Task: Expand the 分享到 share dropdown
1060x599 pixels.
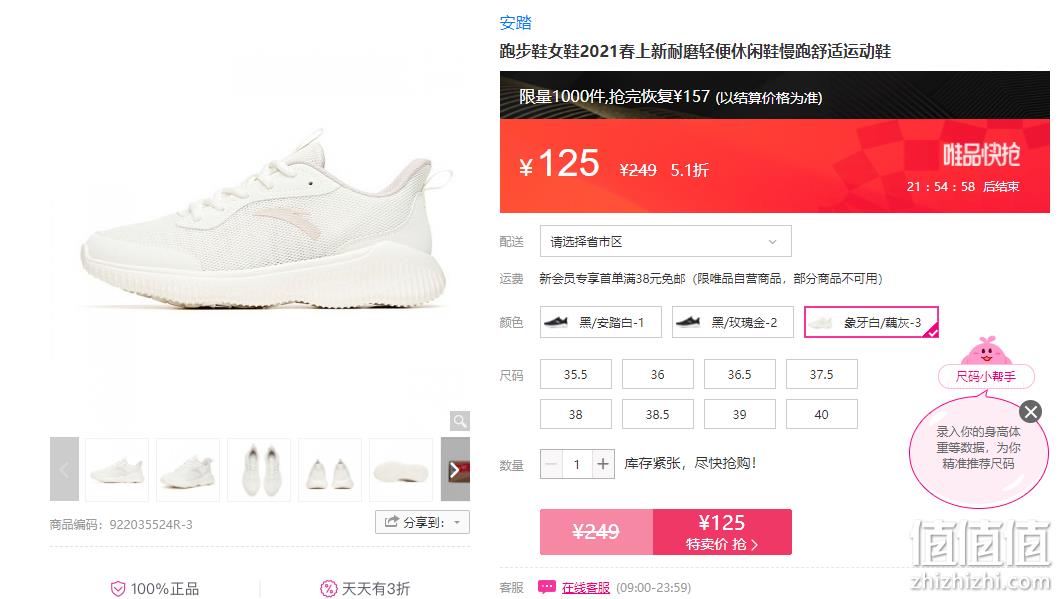Action: tap(422, 522)
